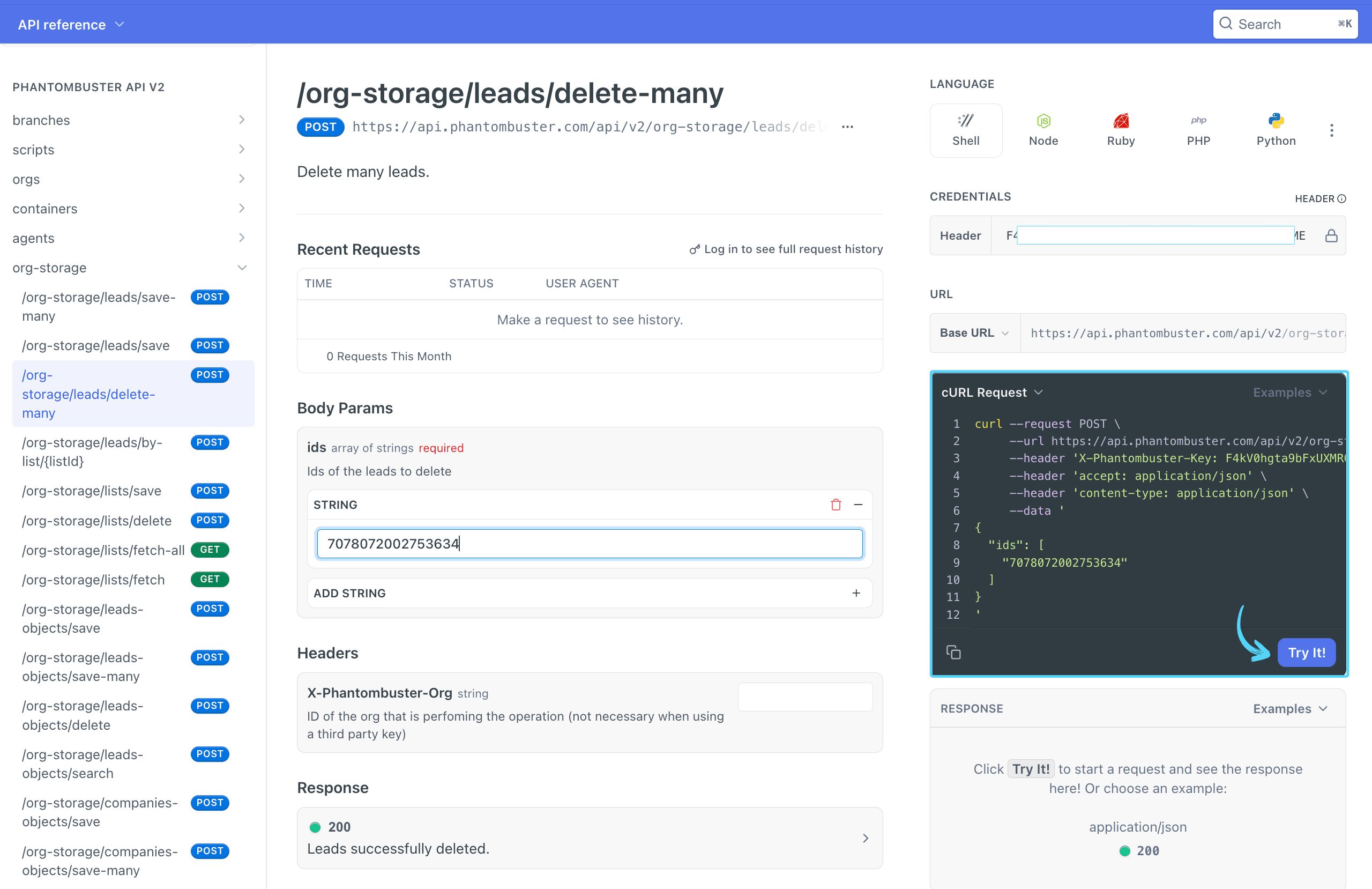Viewport: 1372px width, 889px height.
Task: Click the ids string input field
Action: pos(590,544)
